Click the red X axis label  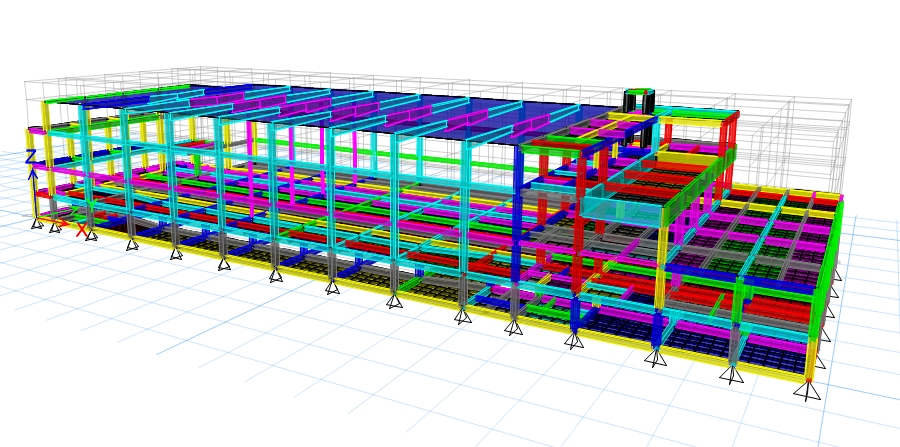click(82, 230)
